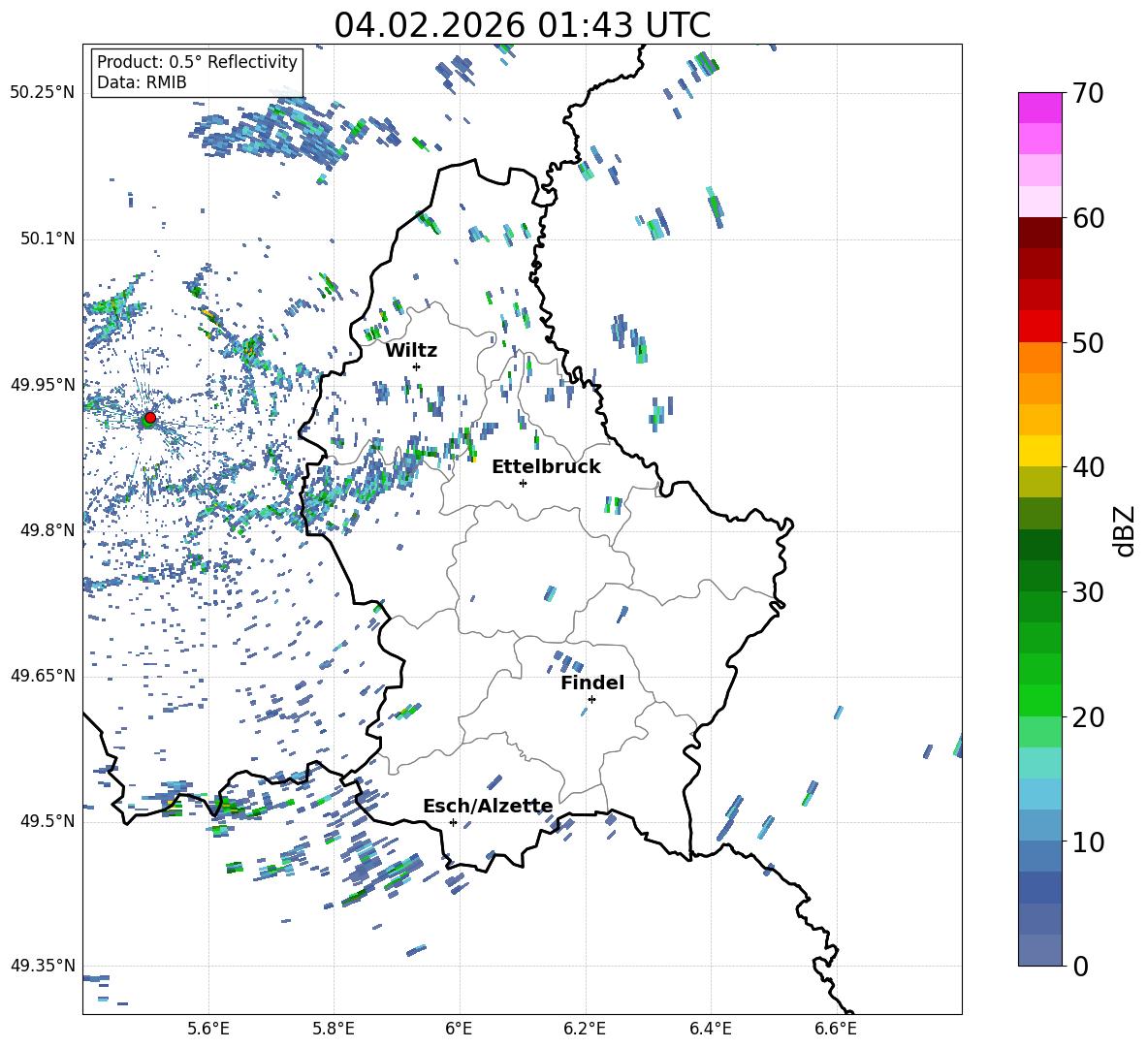Select the Esch/Alzette city label
This screenshot has width=1148, height=1048.
[x=488, y=806]
